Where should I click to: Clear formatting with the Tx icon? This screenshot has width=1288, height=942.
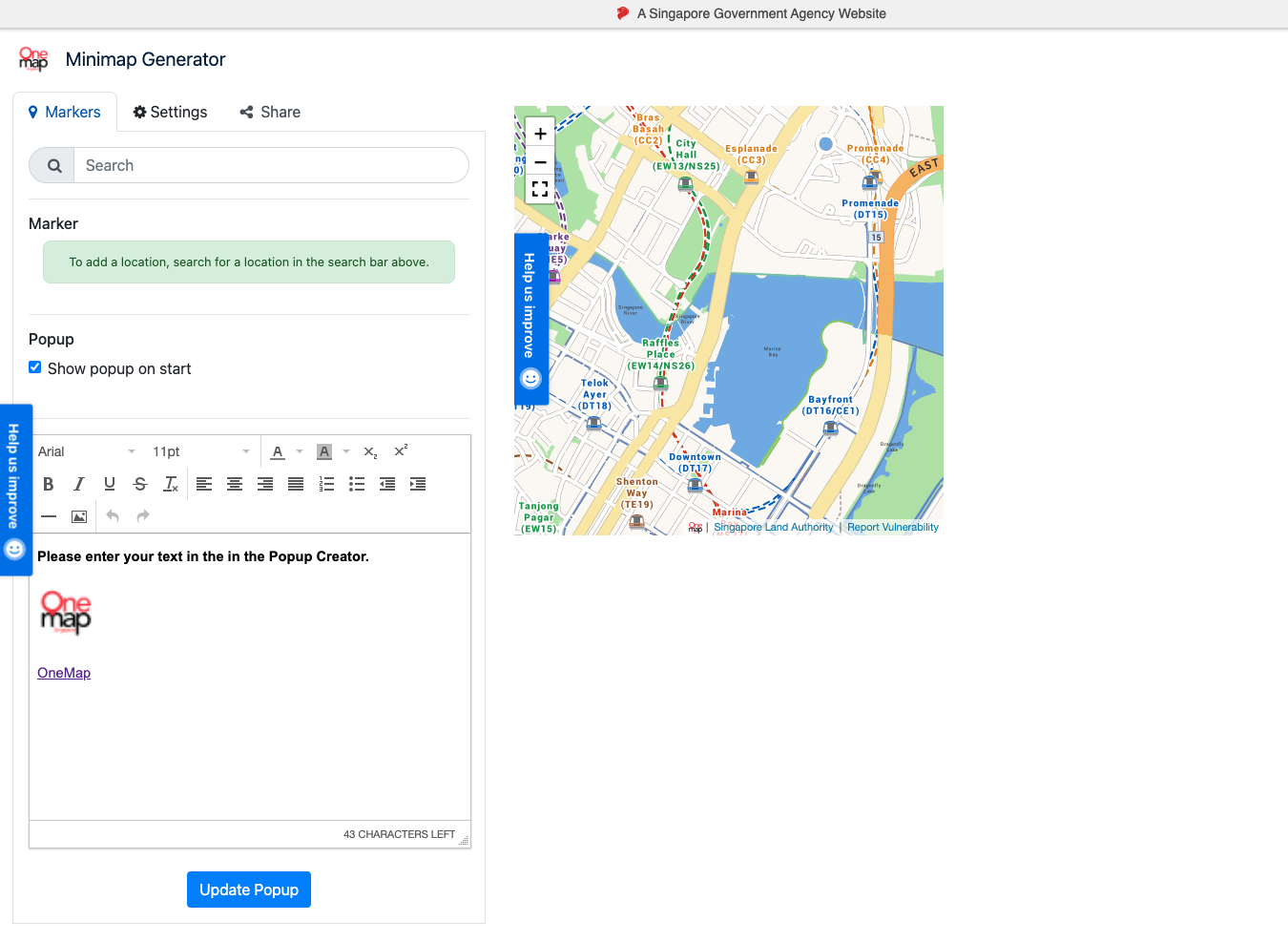[x=171, y=484]
